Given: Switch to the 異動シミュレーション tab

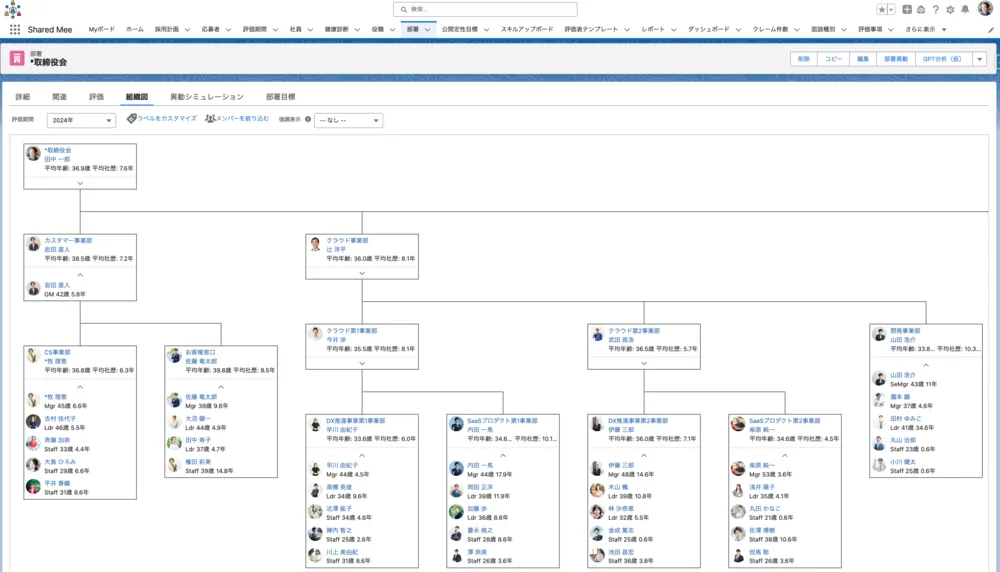Looking at the screenshot, I should (206, 97).
